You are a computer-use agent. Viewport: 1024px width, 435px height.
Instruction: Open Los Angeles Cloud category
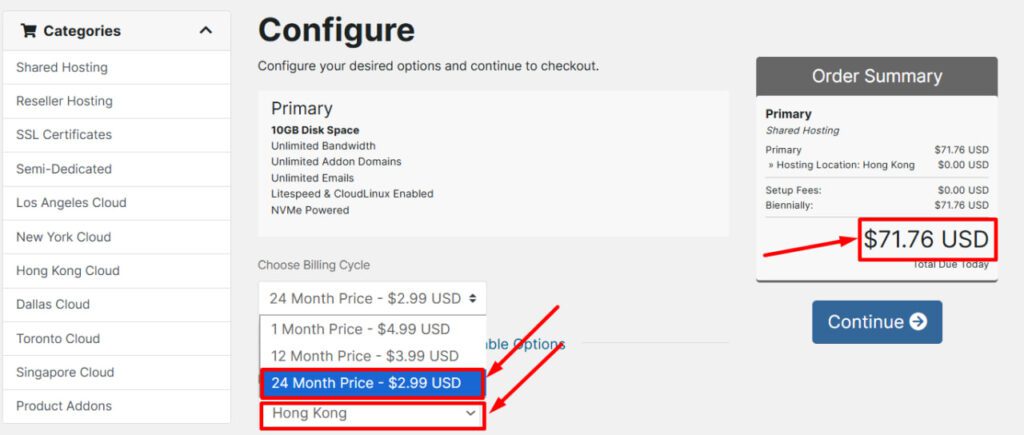pos(71,203)
